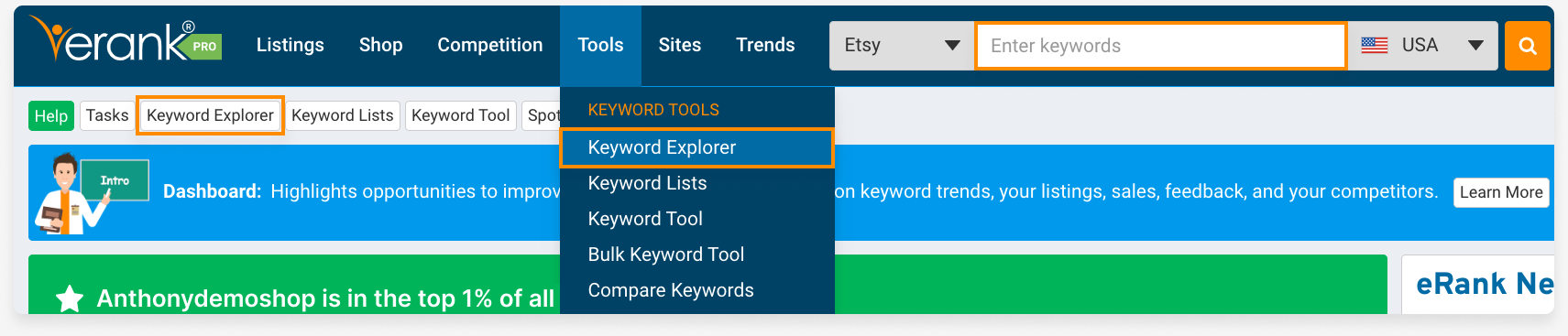Image resolution: width=1568 pixels, height=336 pixels.
Task: Click Keyword Explorer shortcut button
Action: (210, 115)
